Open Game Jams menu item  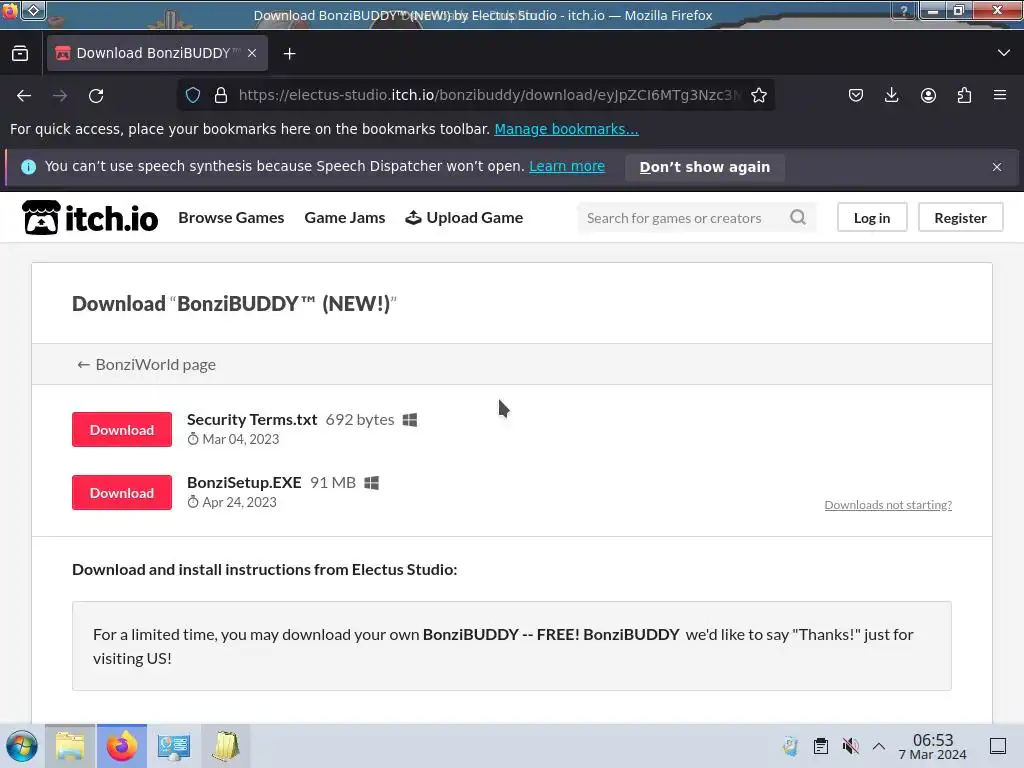[x=345, y=217]
